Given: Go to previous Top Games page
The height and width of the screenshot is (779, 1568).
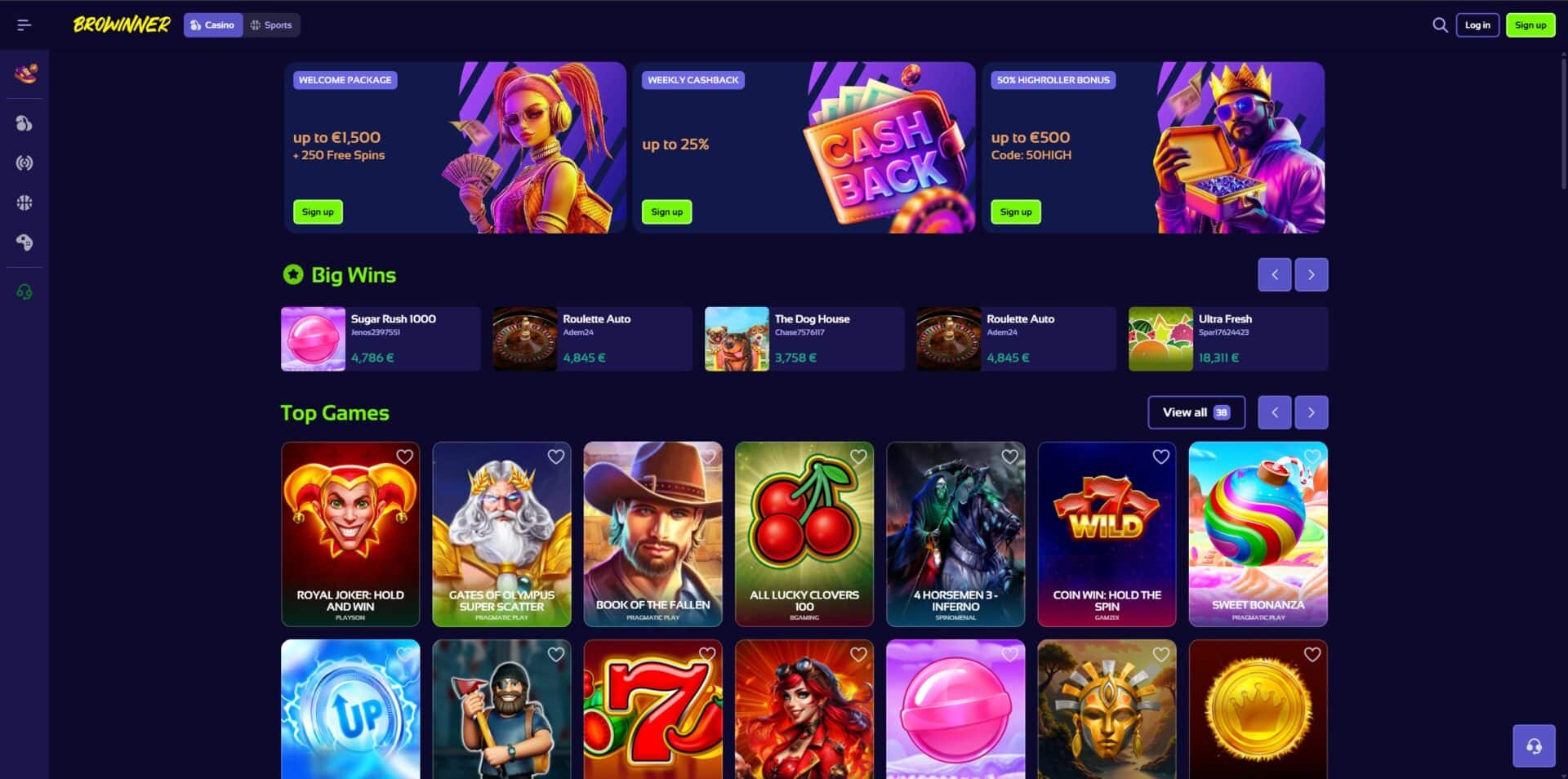Looking at the screenshot, I should pyautogui.click(x=1275, y=412).
